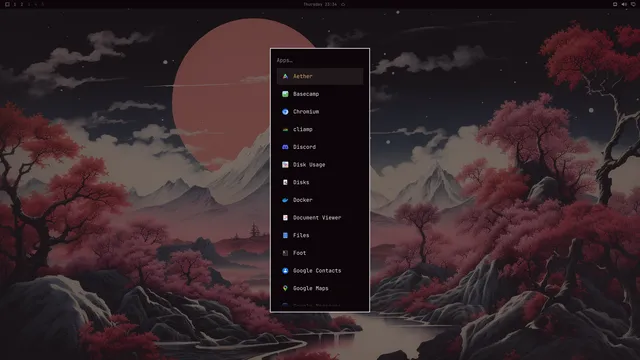
Task: Open the volume control in the top bar
Action: tap(624, 4)
